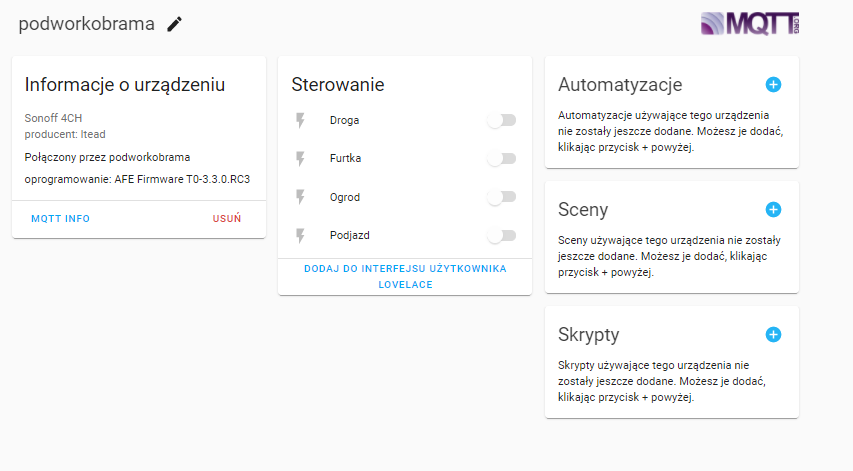Image resolution: width=853 pixels, height=471 pixels.
Task: Add a new script with plus icon
Action: (773, 334)
